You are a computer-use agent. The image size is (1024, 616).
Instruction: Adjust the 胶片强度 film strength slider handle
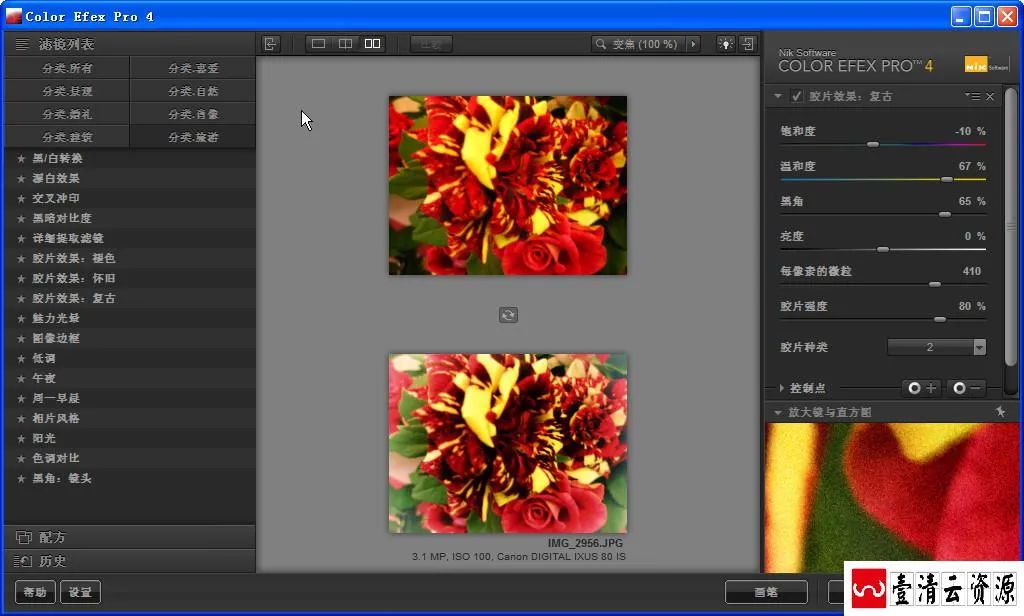pyautogui.click(x=940, y=319)
